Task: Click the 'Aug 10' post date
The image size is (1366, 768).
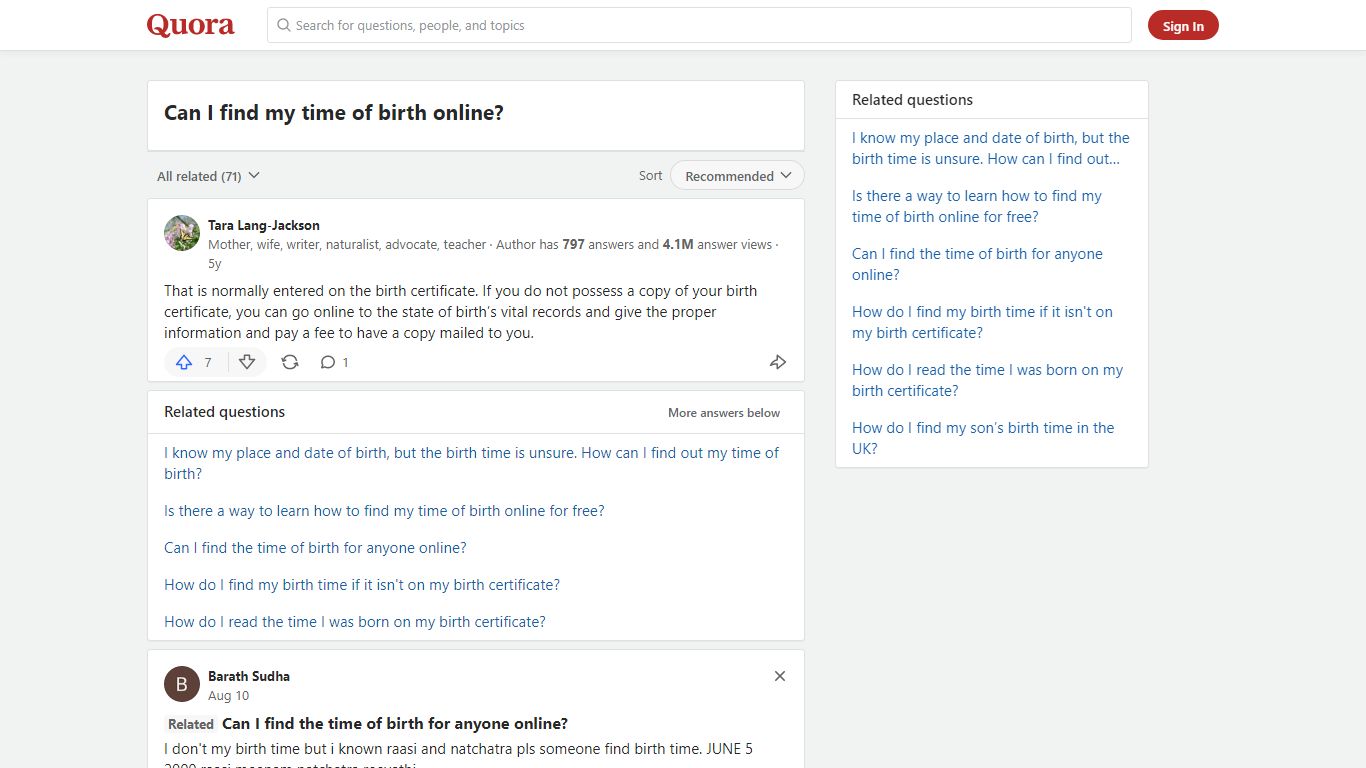Action: [x=229, y=696]
